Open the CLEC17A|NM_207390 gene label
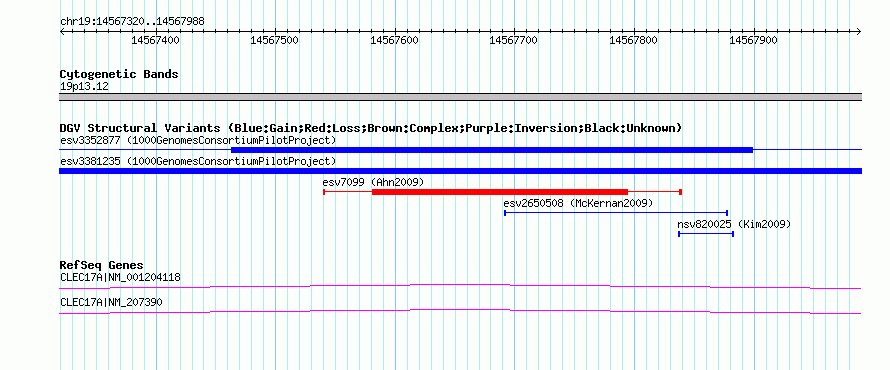Screen dimensions: 890x370 click(x=111, y=302)
